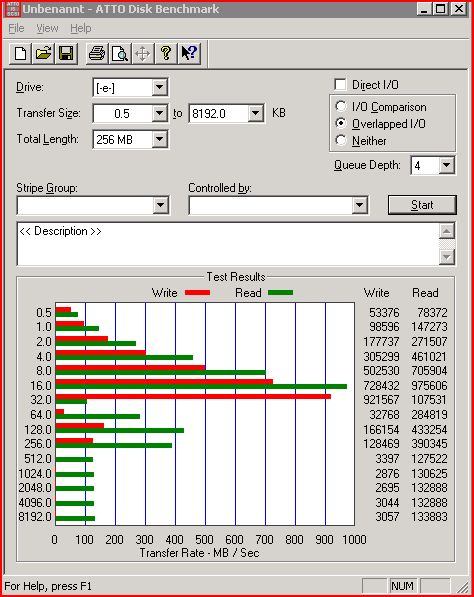This screenshot has width=474, height=597.
Task: Click the 512.0 row label in chart
Action: click(x=38, y=459)
